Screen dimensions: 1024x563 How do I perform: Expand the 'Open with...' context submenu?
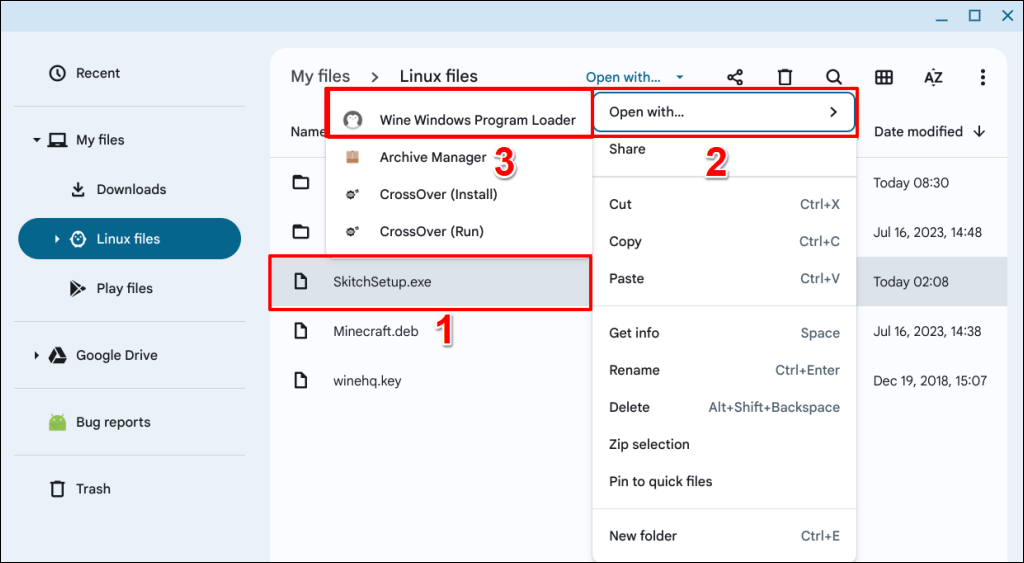(724, 112)
